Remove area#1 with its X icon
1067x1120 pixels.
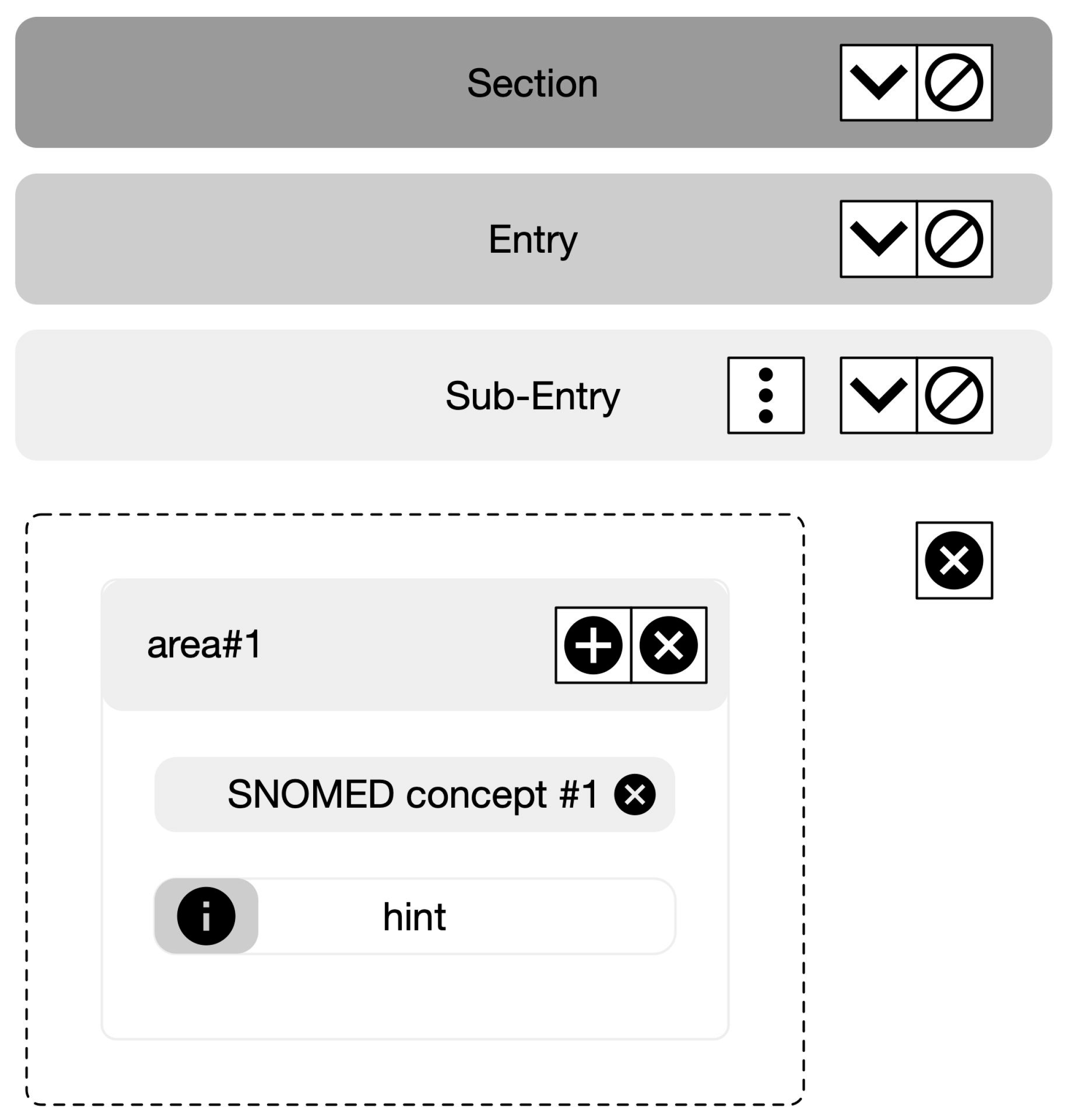(x=668, y=645)
